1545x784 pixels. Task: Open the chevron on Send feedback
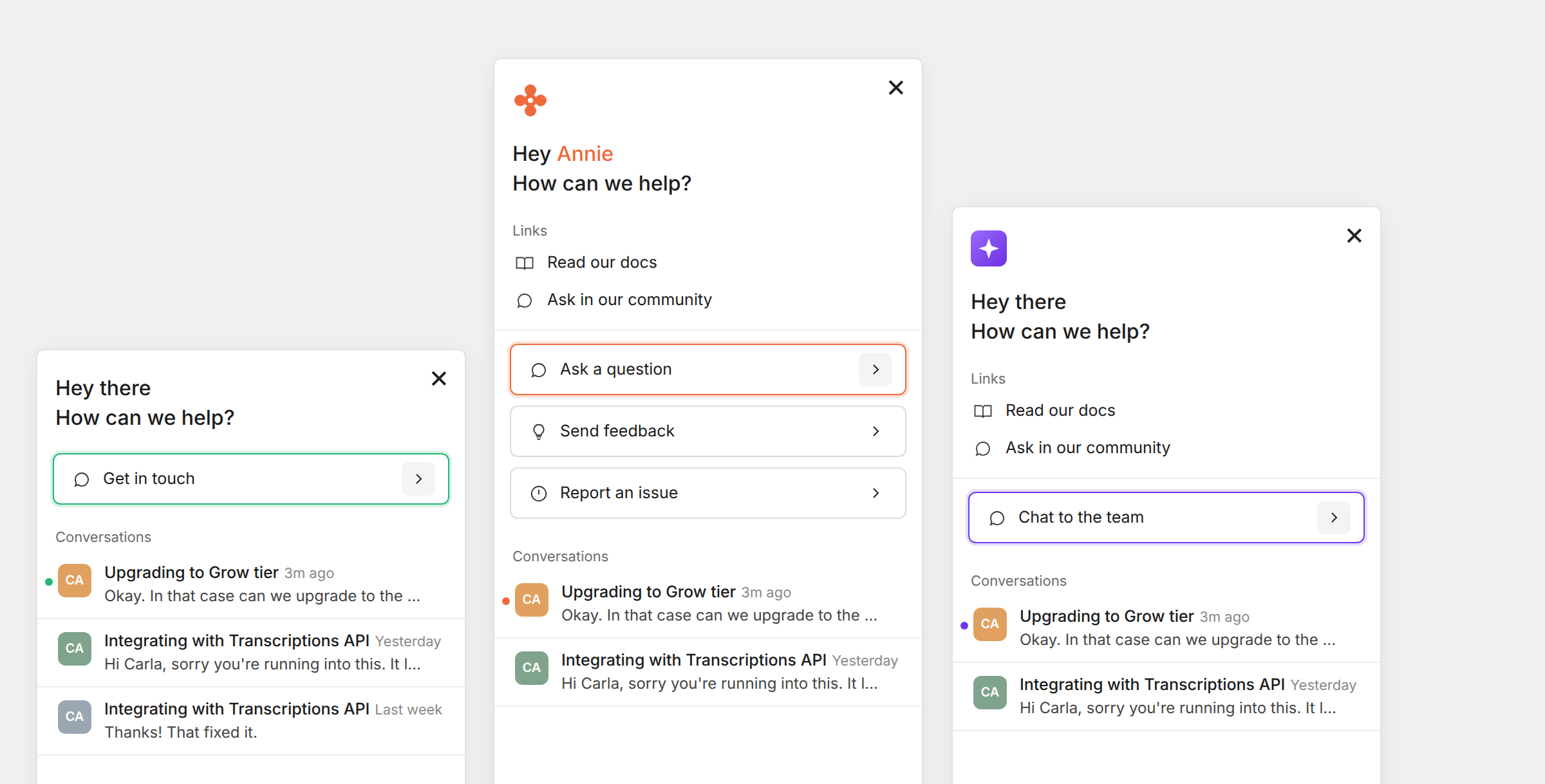(876, 431)
